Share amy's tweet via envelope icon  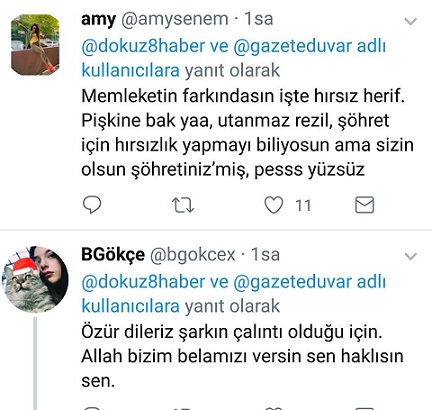point(364,205)
